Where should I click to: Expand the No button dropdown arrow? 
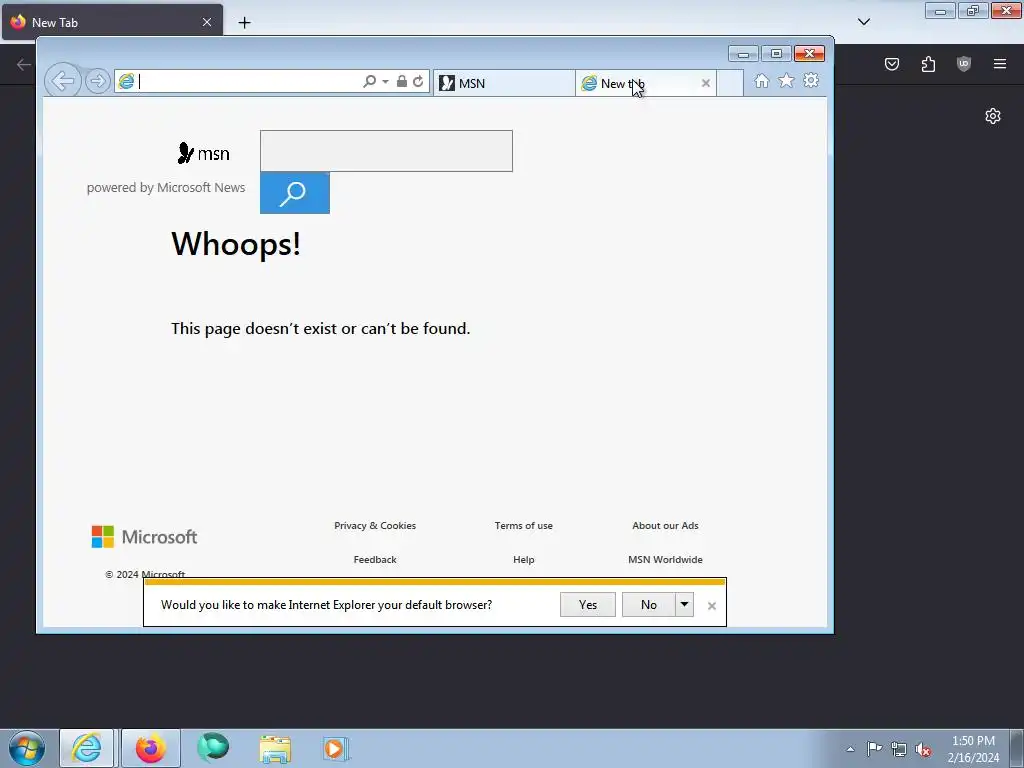(x=684, y=605)
